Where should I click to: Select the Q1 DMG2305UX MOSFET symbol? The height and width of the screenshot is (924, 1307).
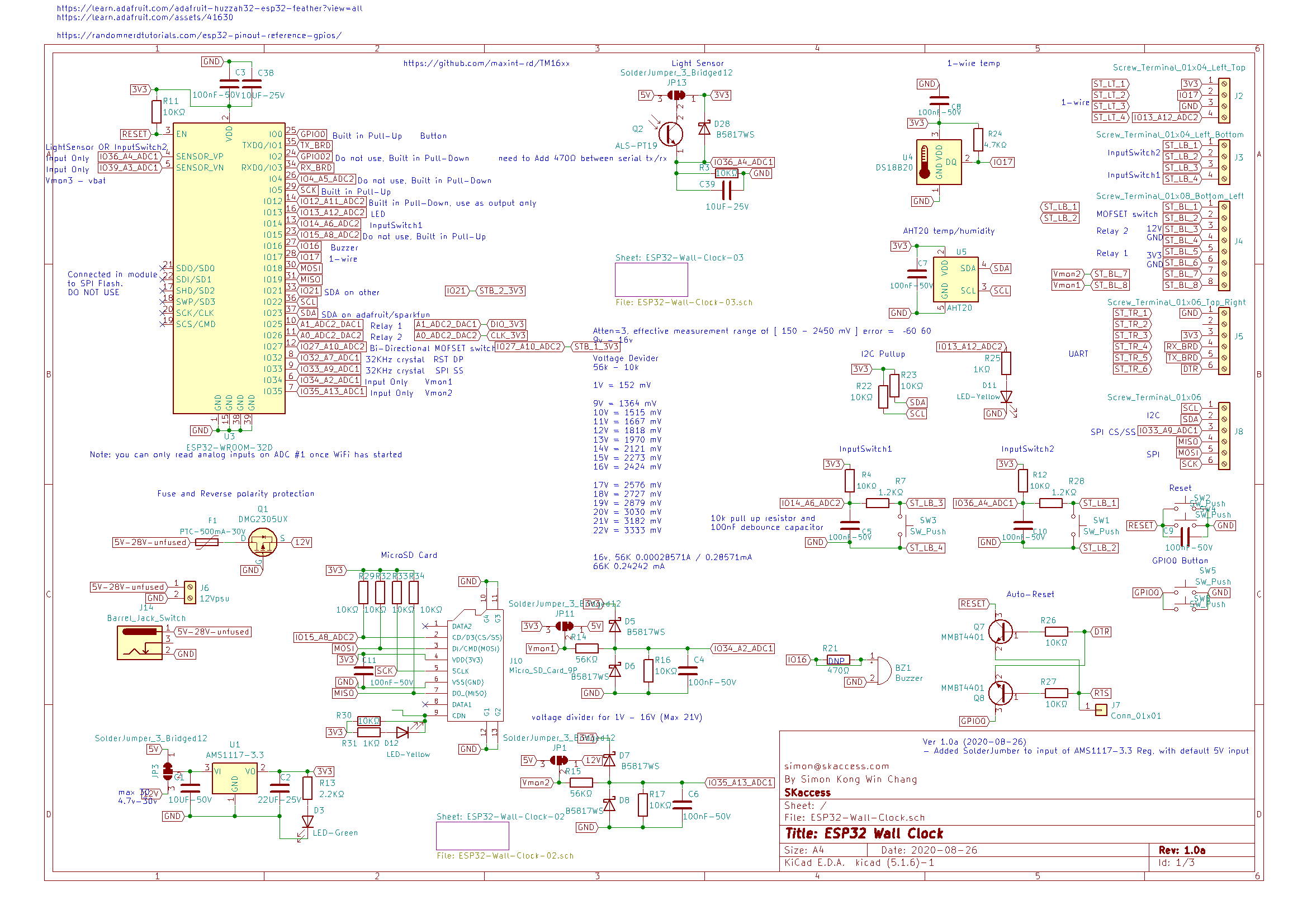pyautogui.click(x=263, y=543)
